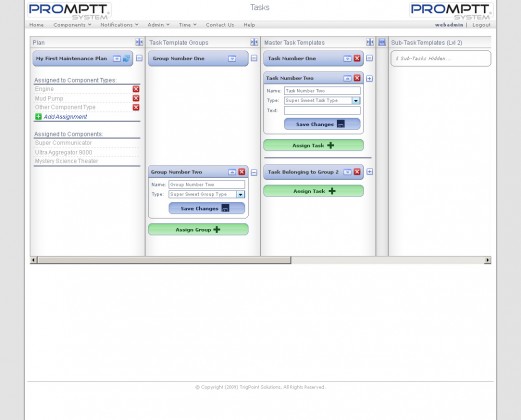Select the Ultra Aggregator 9000 component row
The image size is (521, 420).
[87, 152]
